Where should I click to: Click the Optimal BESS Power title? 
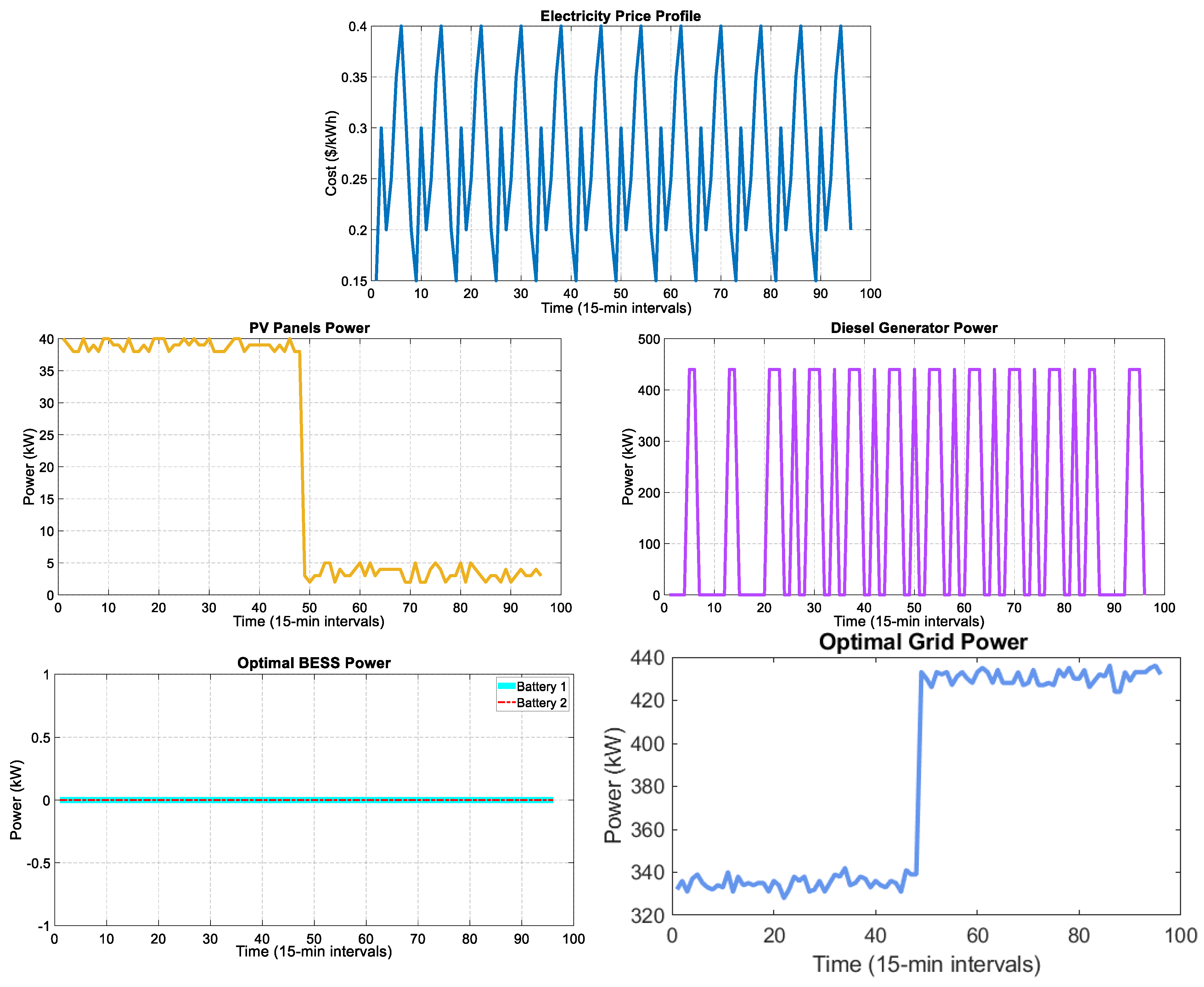point(314,663)
